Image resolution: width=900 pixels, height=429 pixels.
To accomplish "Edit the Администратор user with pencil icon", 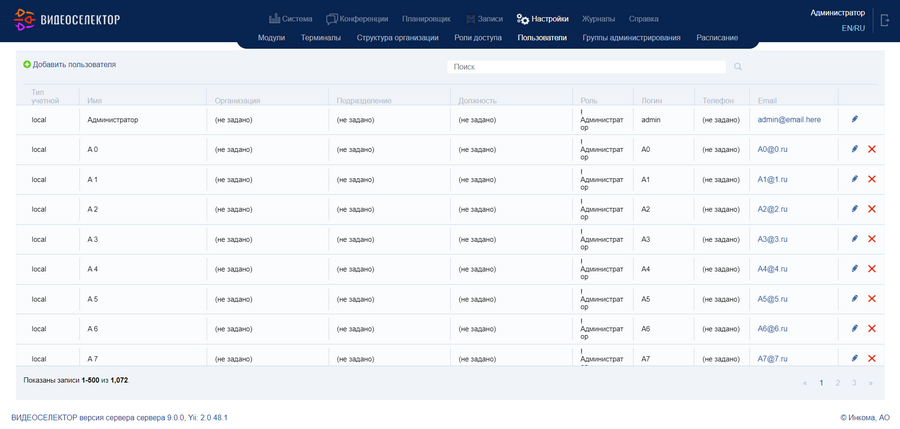I will tap(855, 119).
